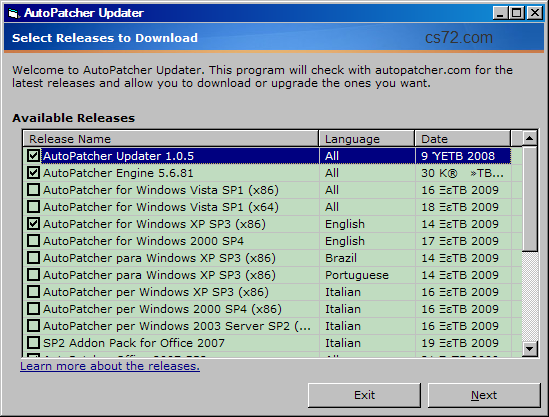This screenshot has height=417, width=549.
Task: Minimize the AutoPatcher Updater window
Action: 500,13
